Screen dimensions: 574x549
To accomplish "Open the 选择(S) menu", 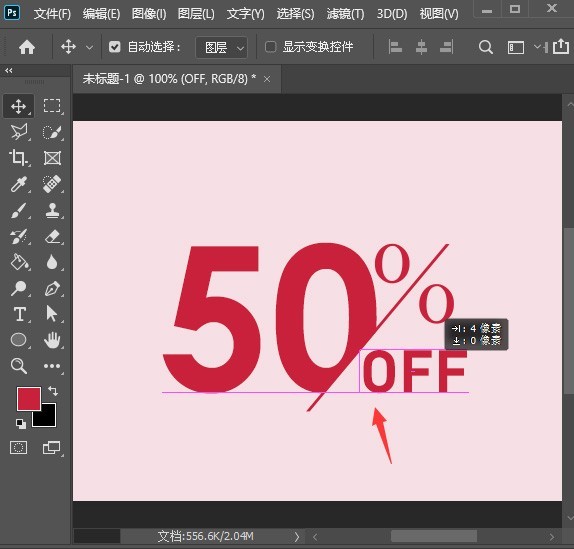I will (x=295, y=14).
